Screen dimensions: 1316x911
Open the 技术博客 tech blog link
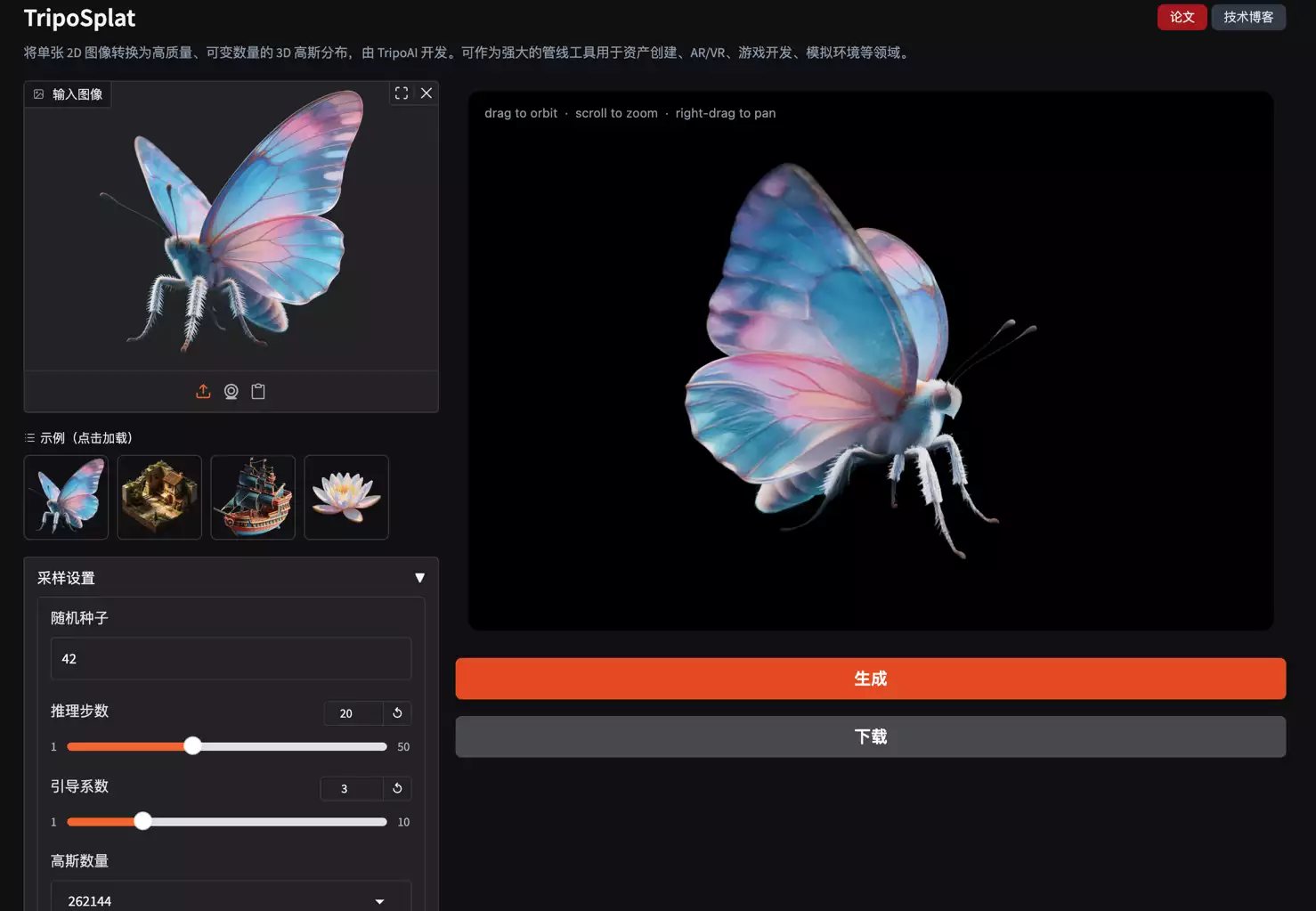pyautogui.click(x=1248, y=17)
